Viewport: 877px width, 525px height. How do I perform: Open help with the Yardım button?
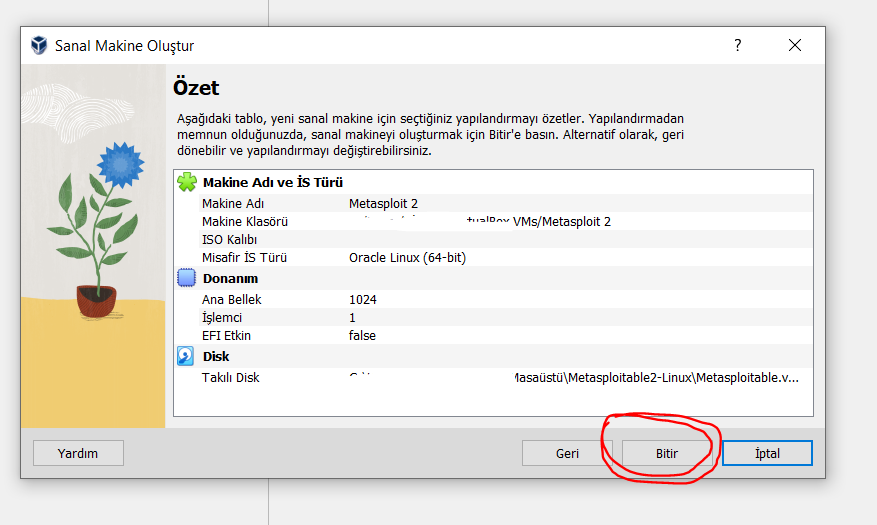click(x=78, y=453)
